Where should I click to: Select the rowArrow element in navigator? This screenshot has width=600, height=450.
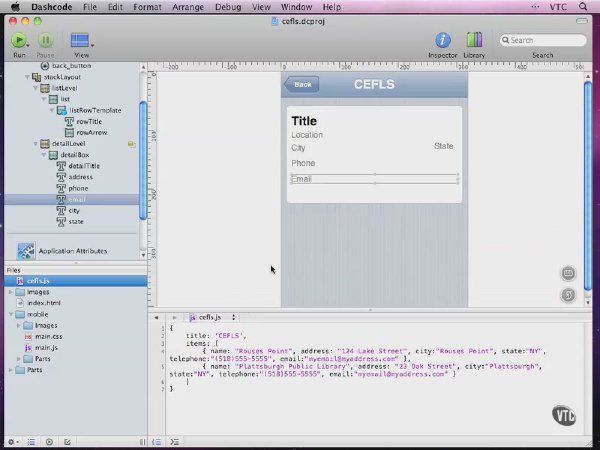tap(91, 132)
